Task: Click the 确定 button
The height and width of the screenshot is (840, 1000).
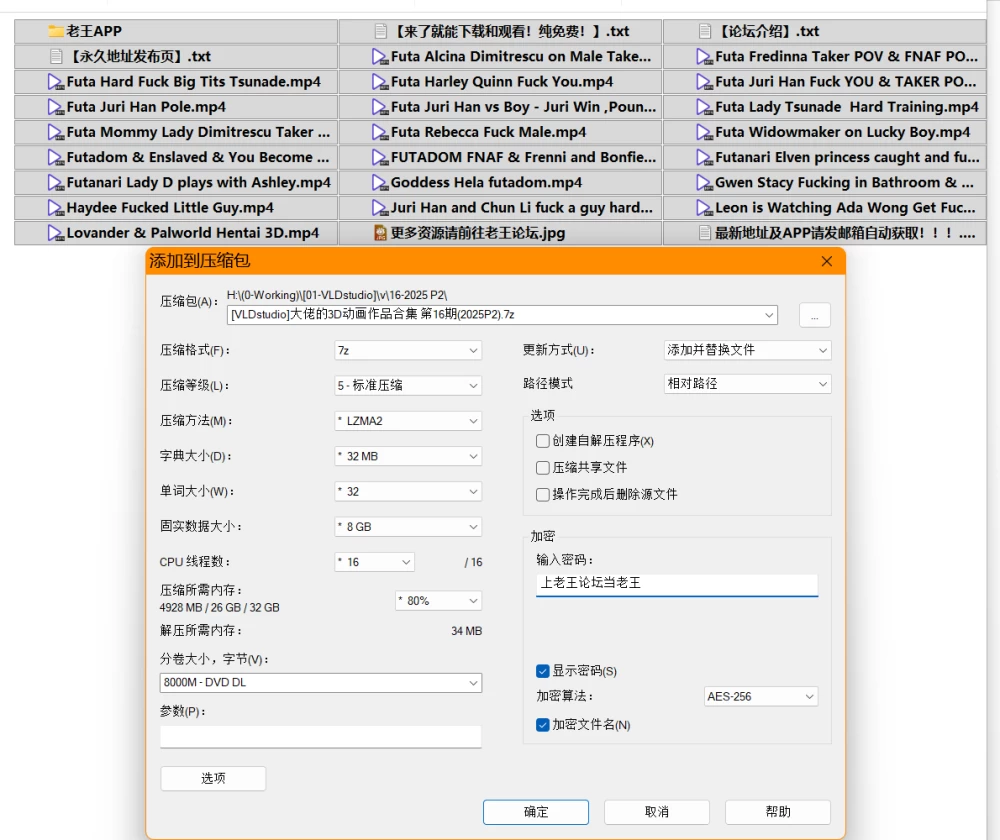Action: click(x=536, y=812)
